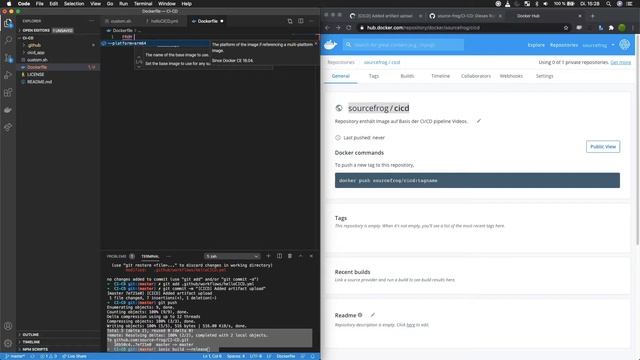Open the fingerprint profile avatar on Docker Hub
The width and height of the screenshot is (640, 360).
point(624,44)
